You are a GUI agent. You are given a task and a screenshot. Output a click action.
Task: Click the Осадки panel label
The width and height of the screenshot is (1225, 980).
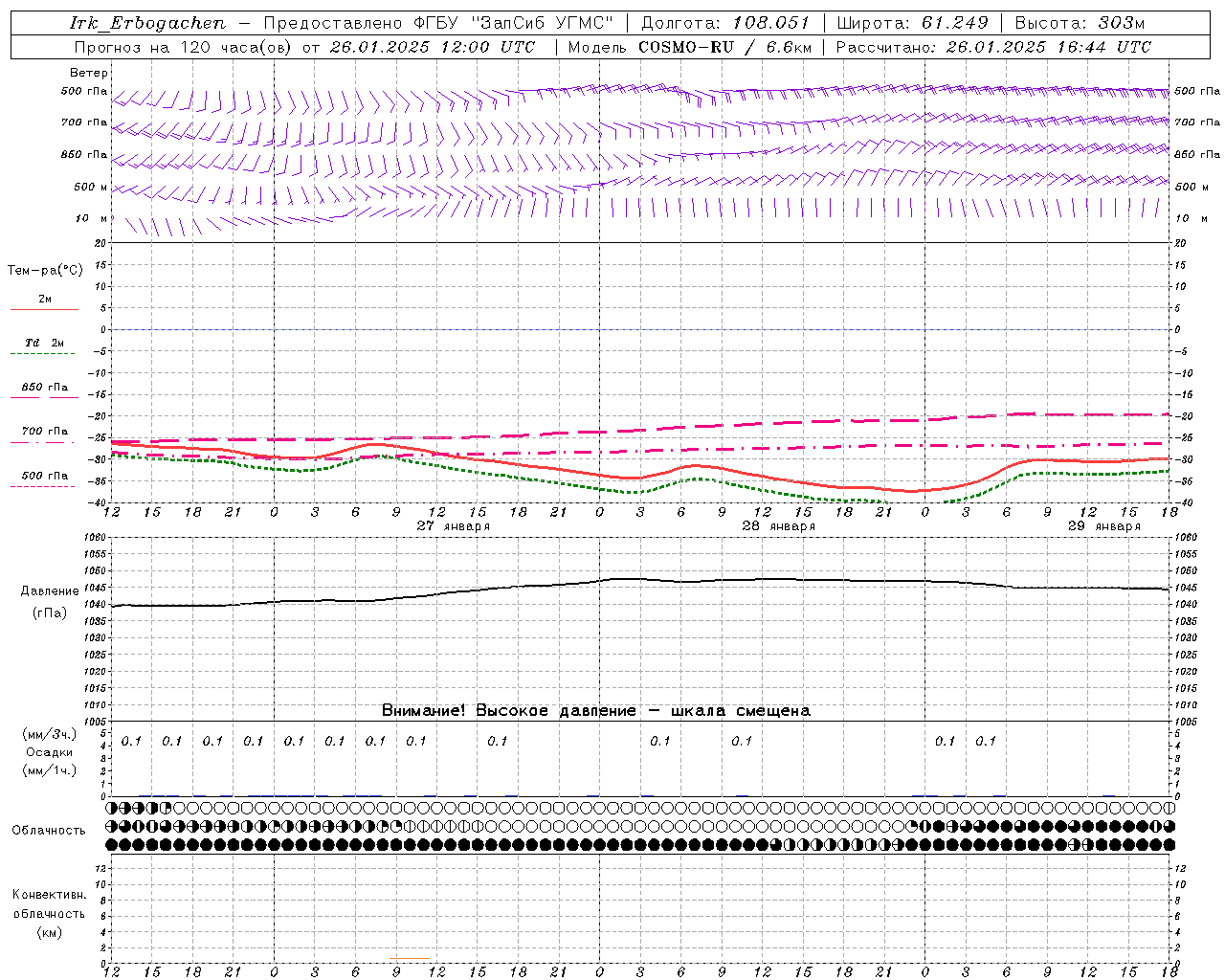[x=50, y=753]
